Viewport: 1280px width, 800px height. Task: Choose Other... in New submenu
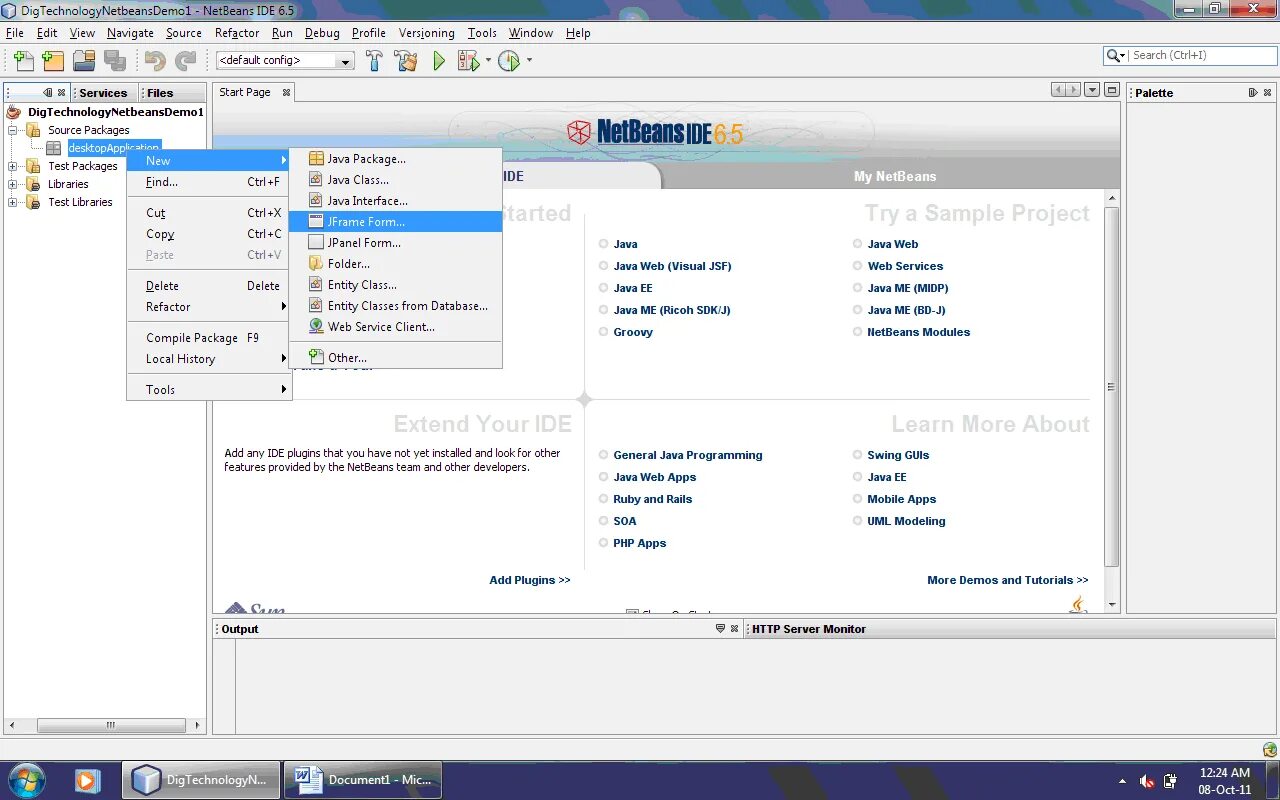point(395,358)
